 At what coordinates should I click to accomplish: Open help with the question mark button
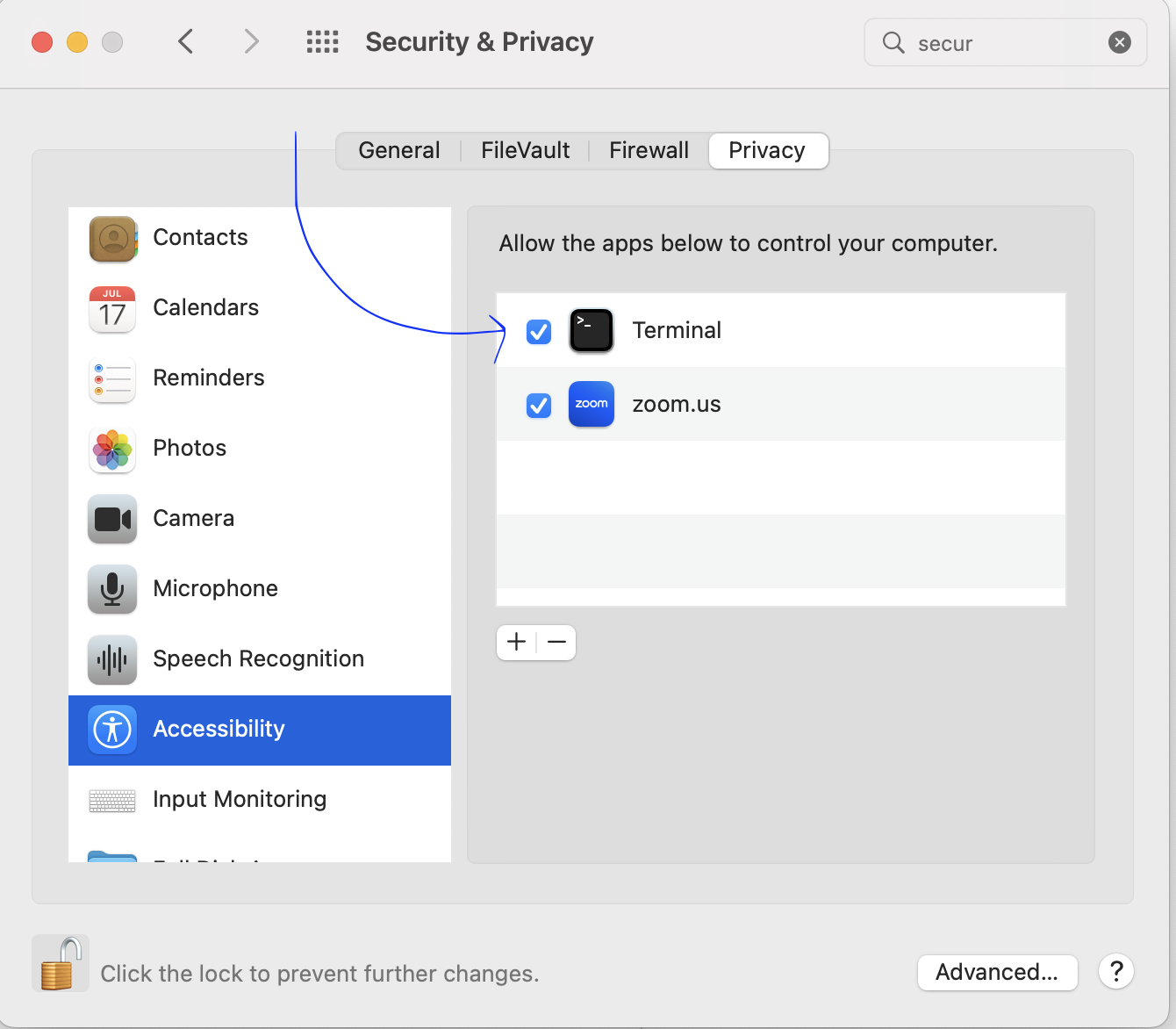point(1116,972)
